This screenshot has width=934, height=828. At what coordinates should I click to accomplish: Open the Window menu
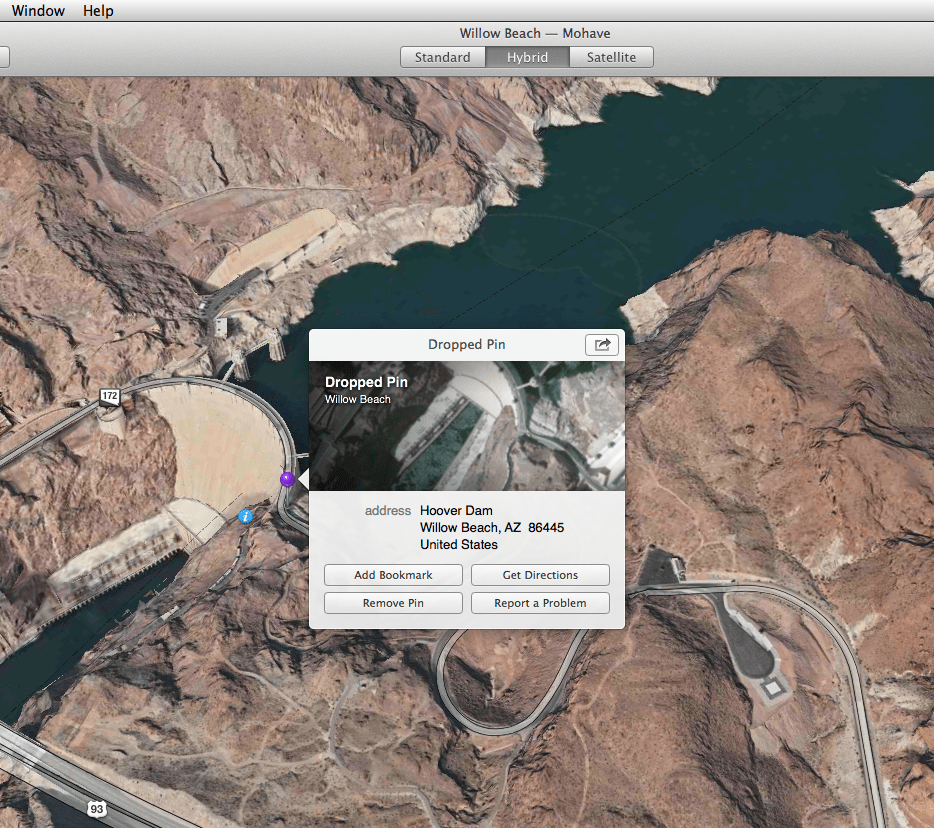[x=38, y=10]
